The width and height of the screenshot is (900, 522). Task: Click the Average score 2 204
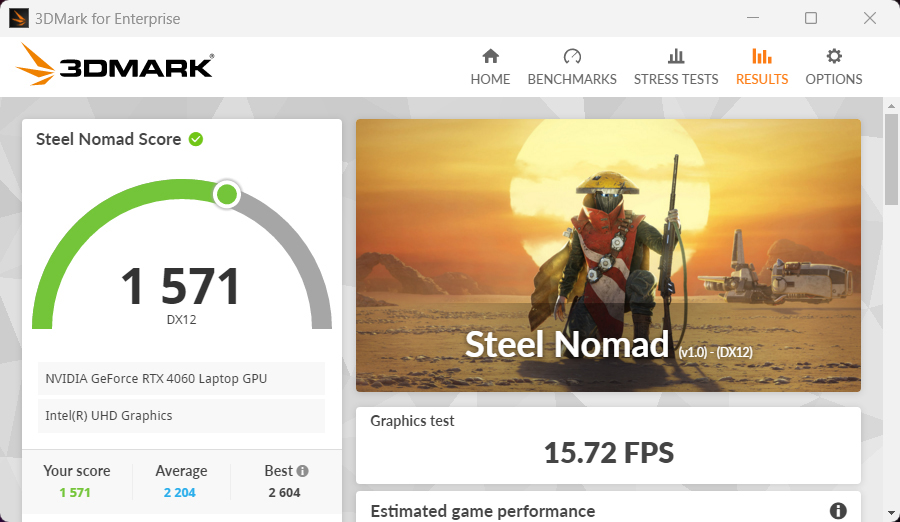(180, 493)
